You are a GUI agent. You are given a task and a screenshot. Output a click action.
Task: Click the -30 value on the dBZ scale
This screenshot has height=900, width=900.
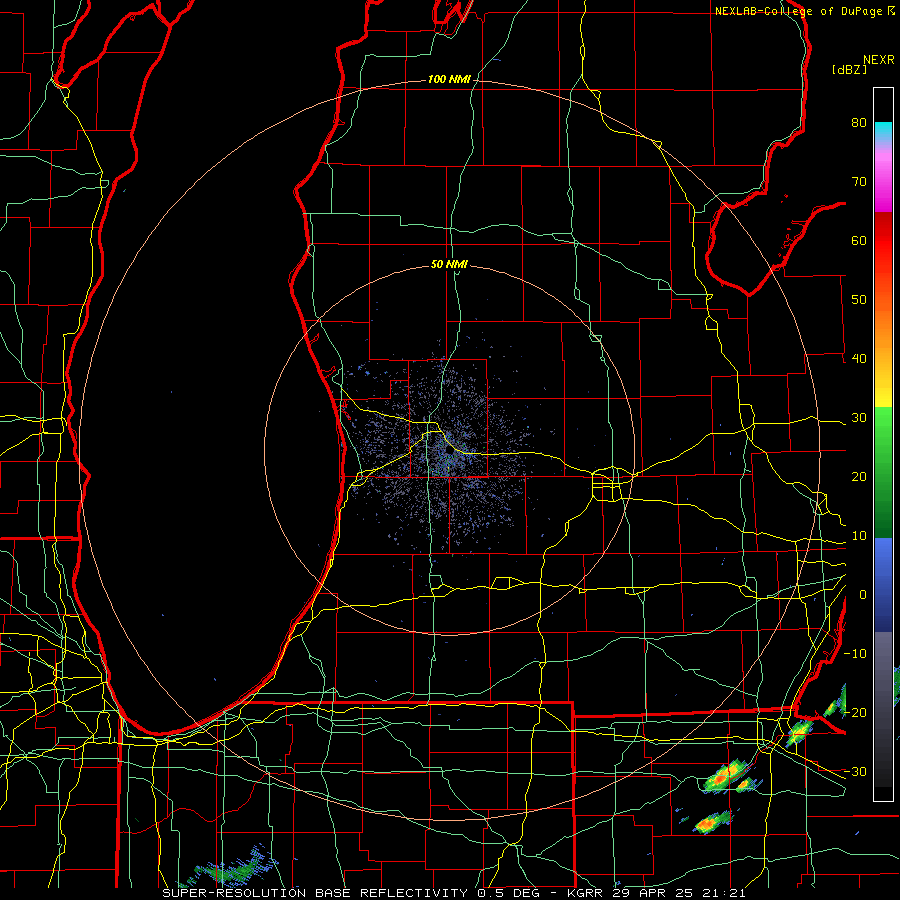855,771
